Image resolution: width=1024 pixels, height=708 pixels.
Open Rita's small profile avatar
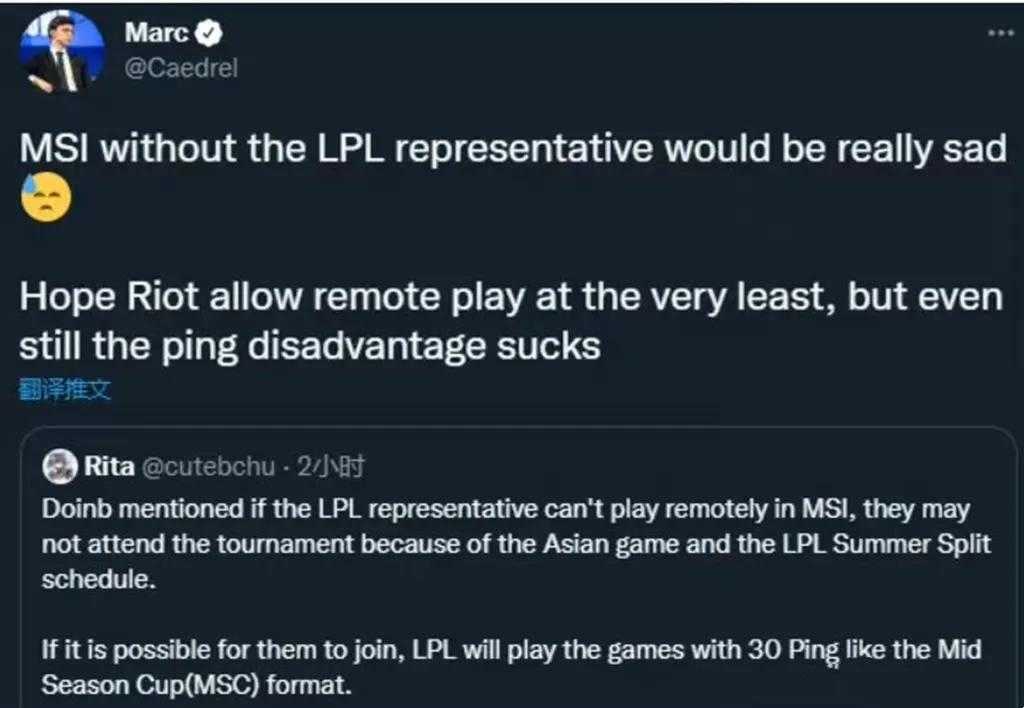pyautogui.click(x=59, y=466)
